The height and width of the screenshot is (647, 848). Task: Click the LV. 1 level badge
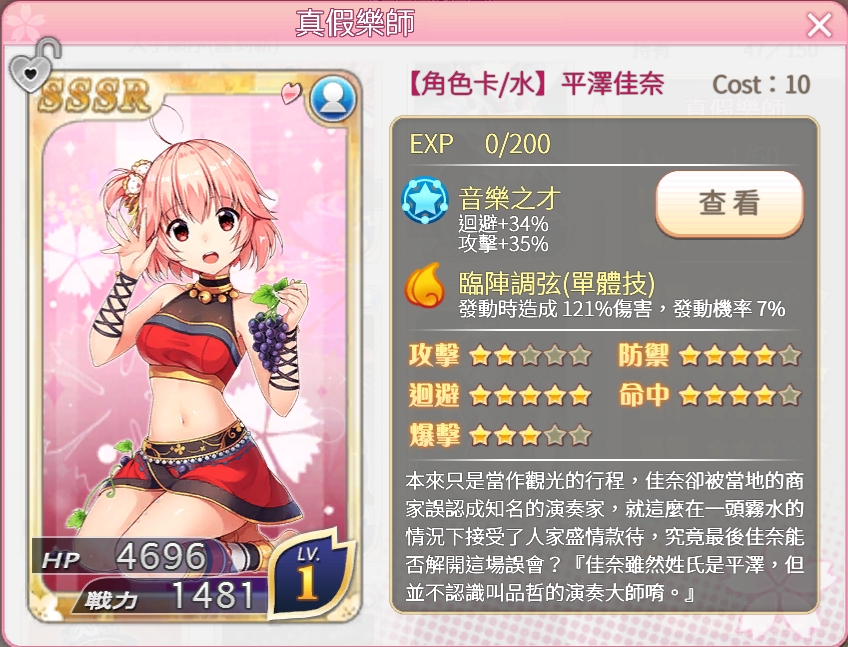(x=311, y=575)
